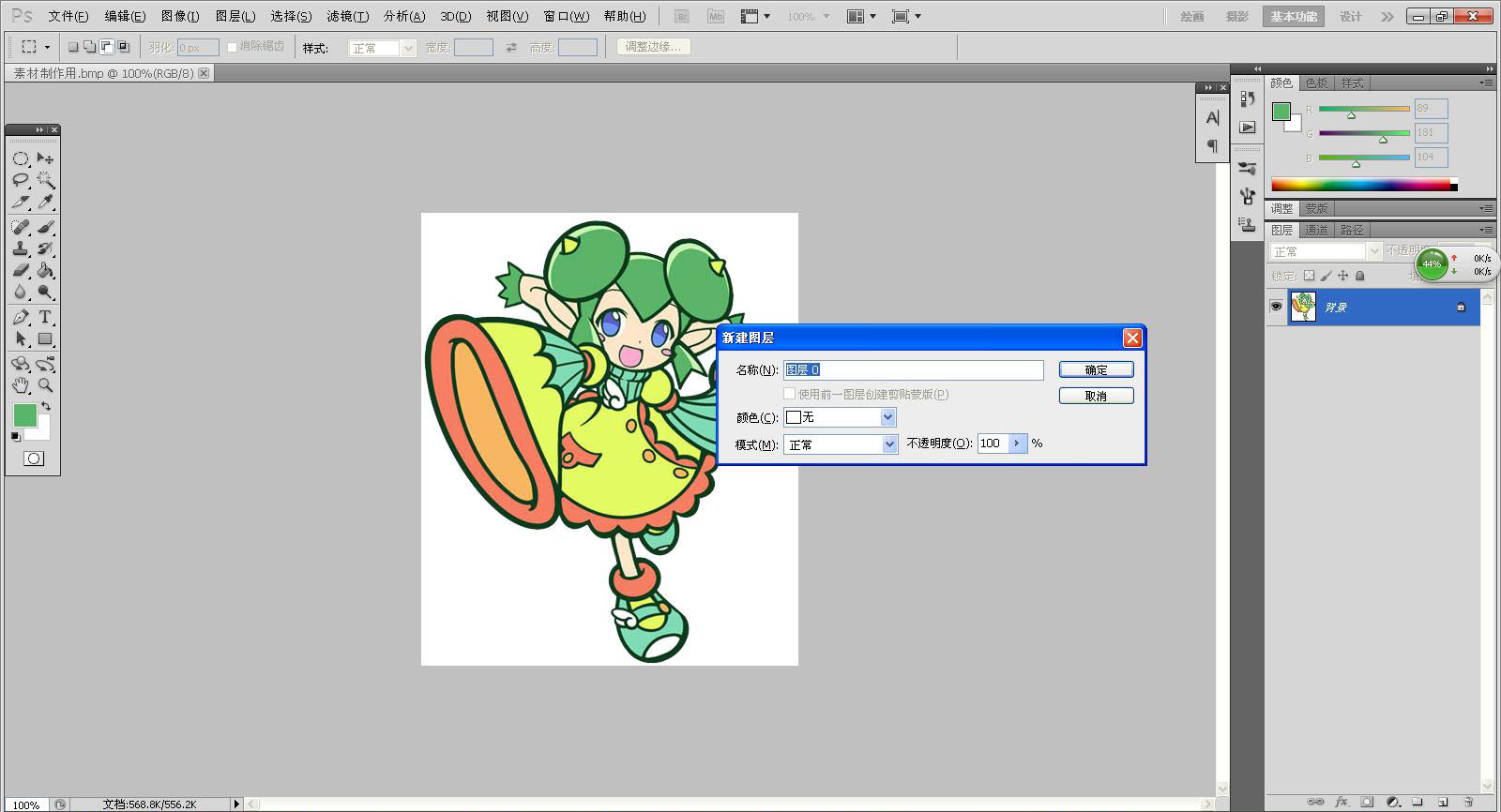Select the Zoom magnifier tool
This screenshot has height=812, width=1501.
coord(45,385)
